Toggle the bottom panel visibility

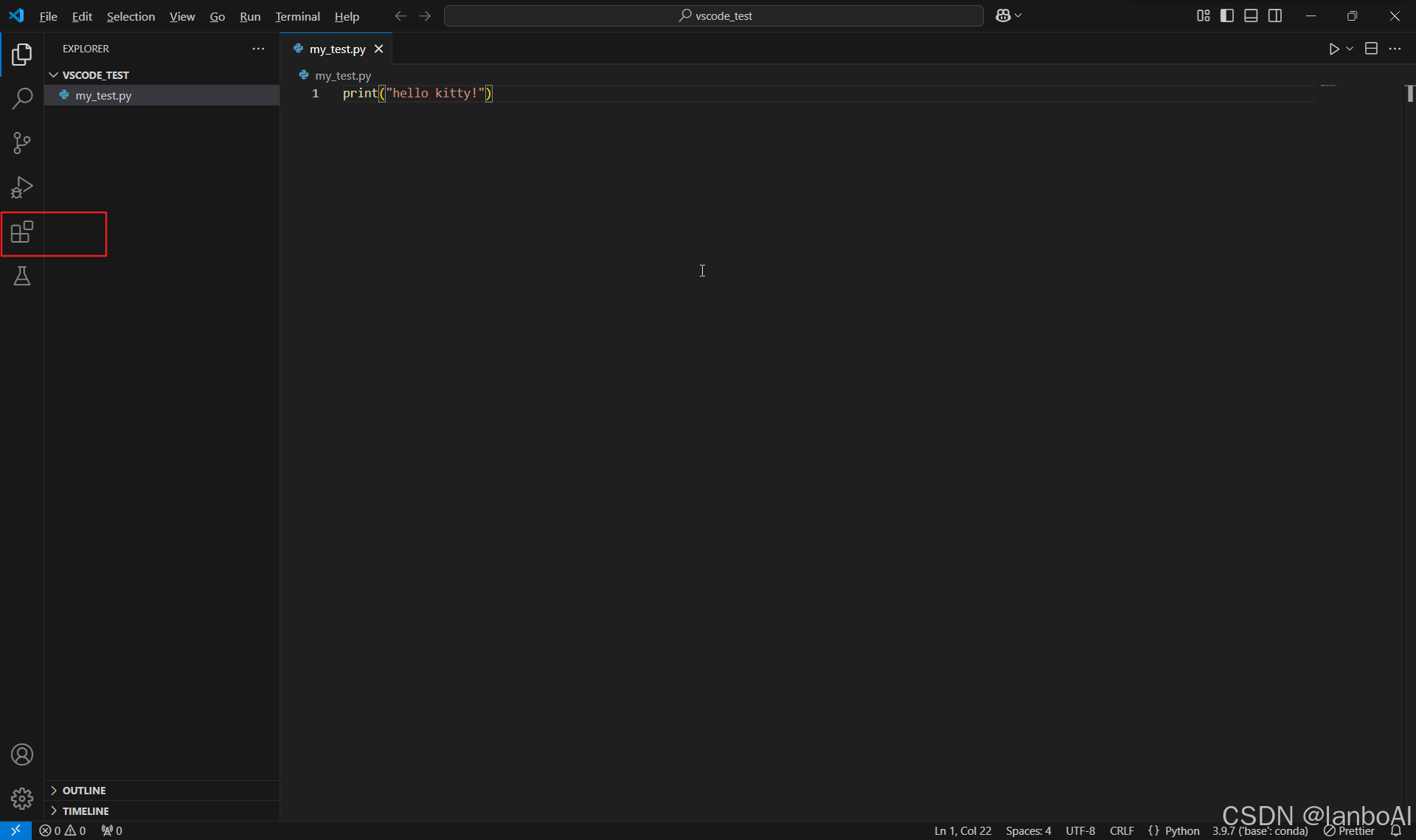tap(1251, 15)
